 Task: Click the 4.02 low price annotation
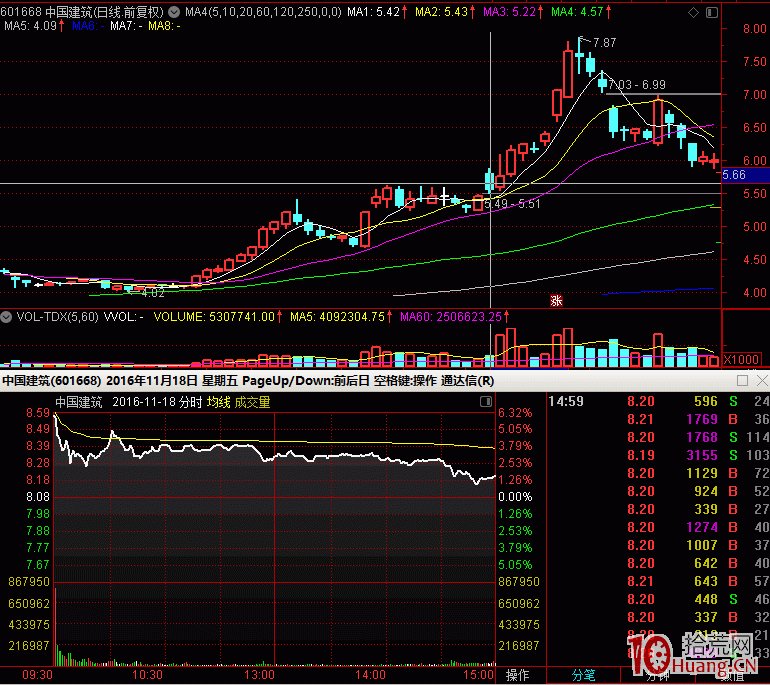(153, 293)
